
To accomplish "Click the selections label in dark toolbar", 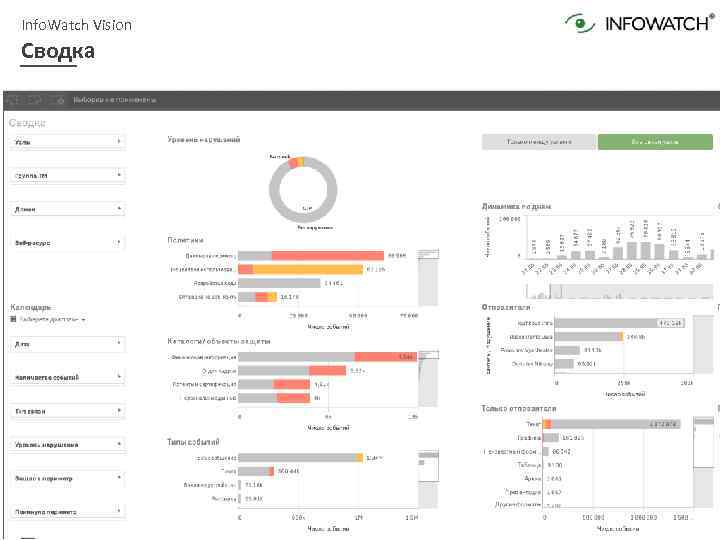I will click(114, 100).
